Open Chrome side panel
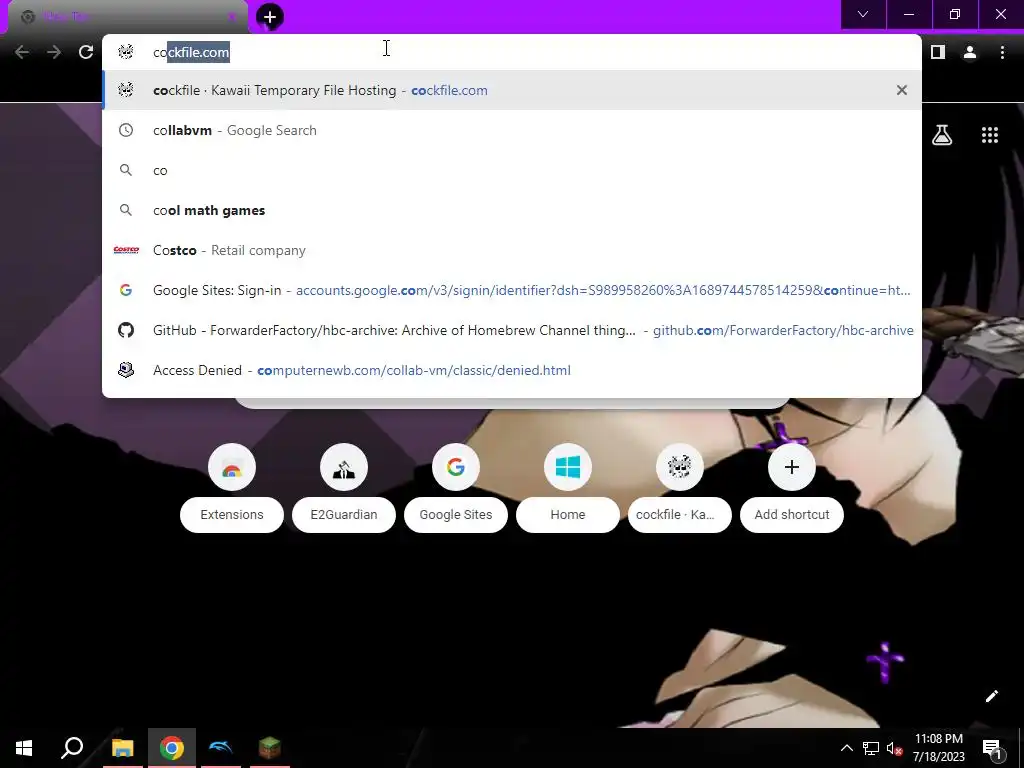The image size is (1024, 768). tap(938, 52)
